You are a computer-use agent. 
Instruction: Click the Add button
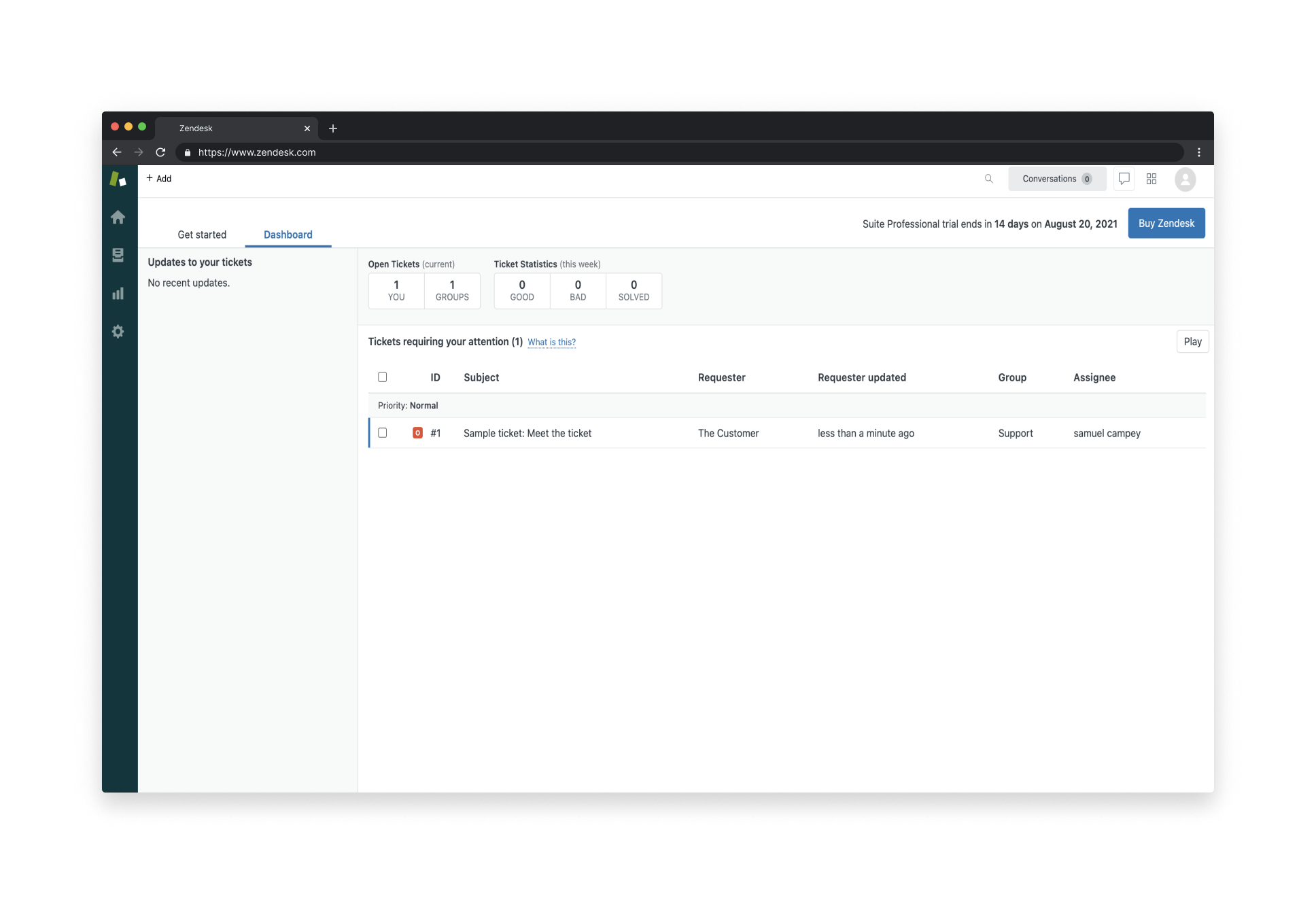[159, 179]
